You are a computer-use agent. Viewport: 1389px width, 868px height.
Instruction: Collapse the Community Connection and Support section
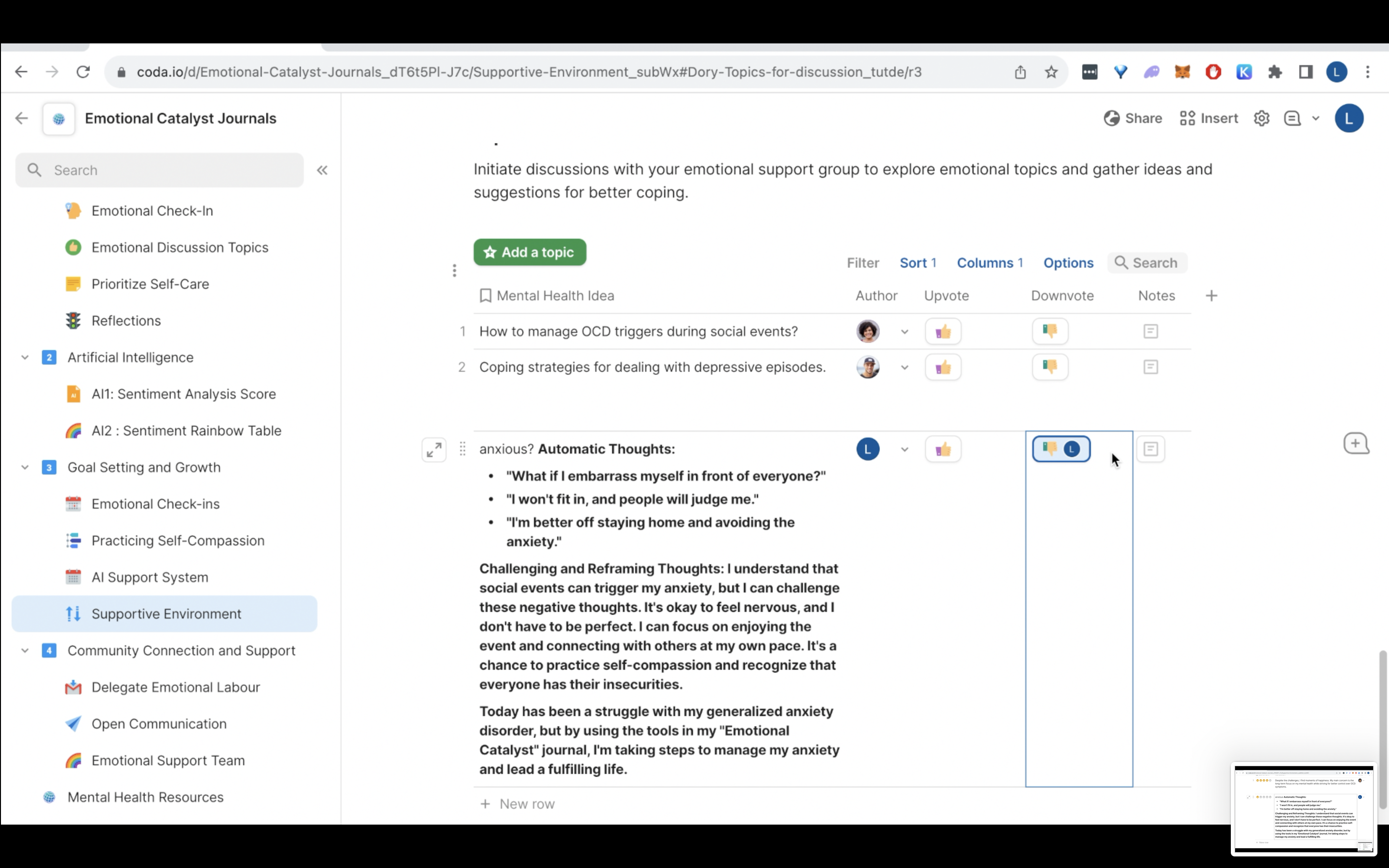tap(25, 651)
